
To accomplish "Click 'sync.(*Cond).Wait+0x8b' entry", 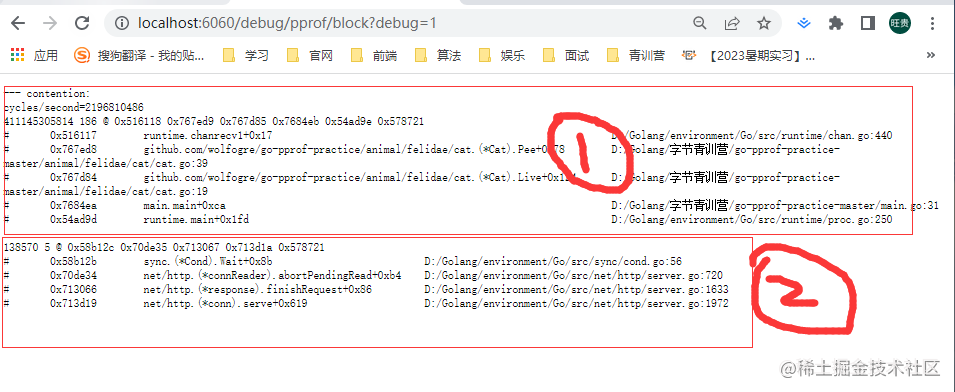I will pos(208,262).
